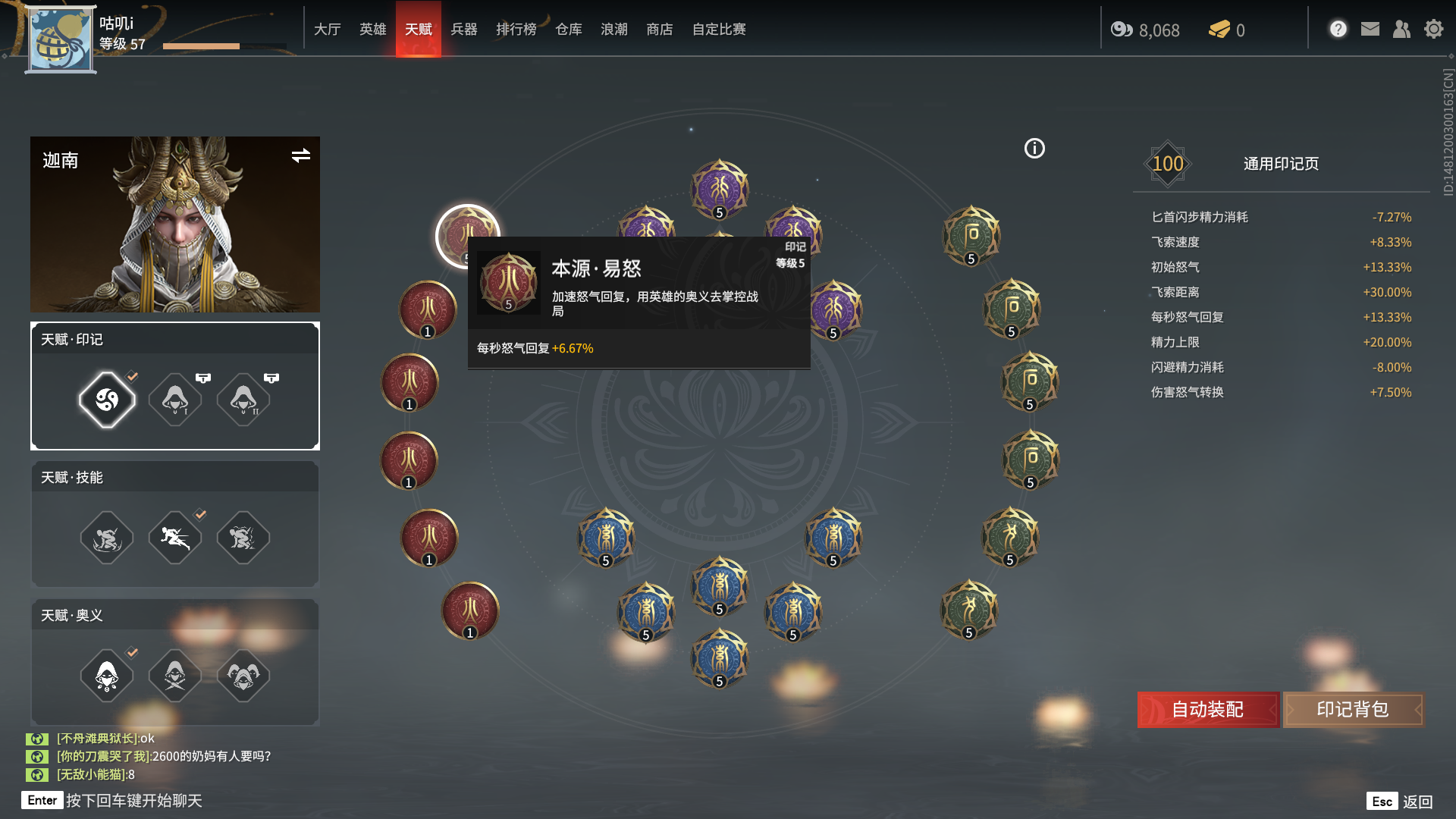The image size is (1456, 819).
Task: Select the bottommost blue rune
Action: pyautogui.click(x=720, y=658)
